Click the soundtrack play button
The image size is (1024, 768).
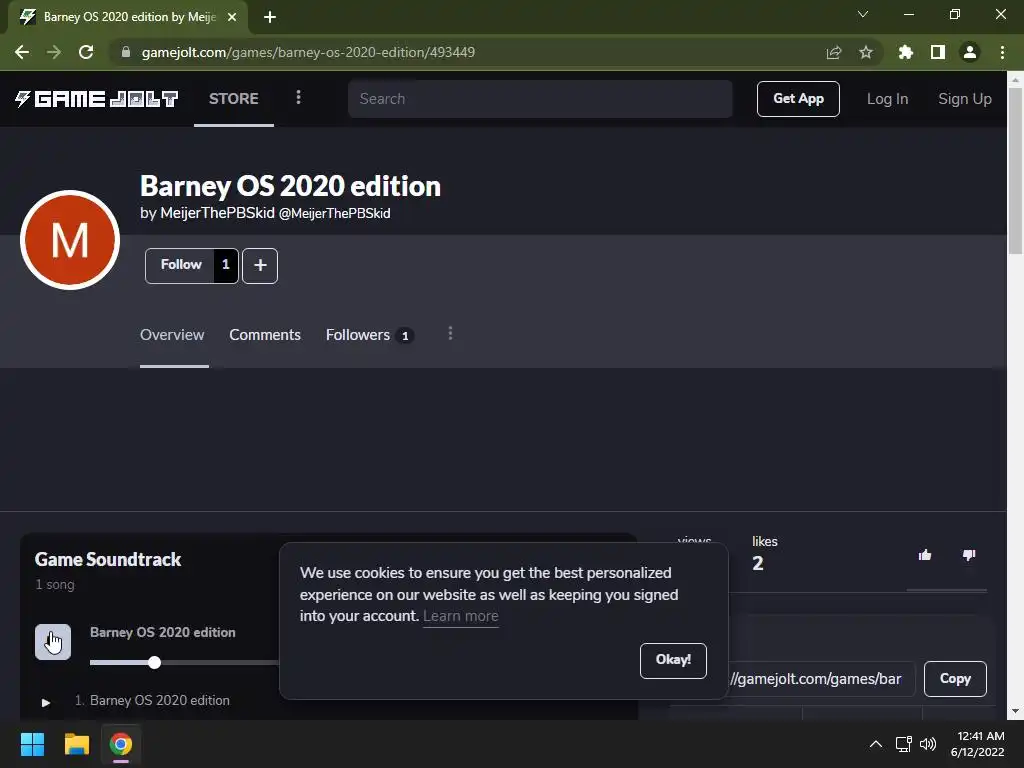pos(53,641)
